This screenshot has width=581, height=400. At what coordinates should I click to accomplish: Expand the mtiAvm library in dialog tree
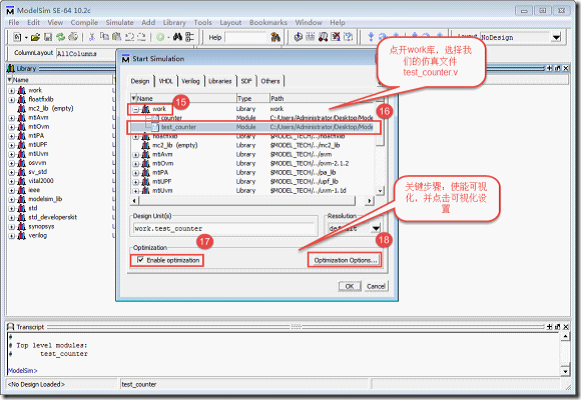[136, 155]
